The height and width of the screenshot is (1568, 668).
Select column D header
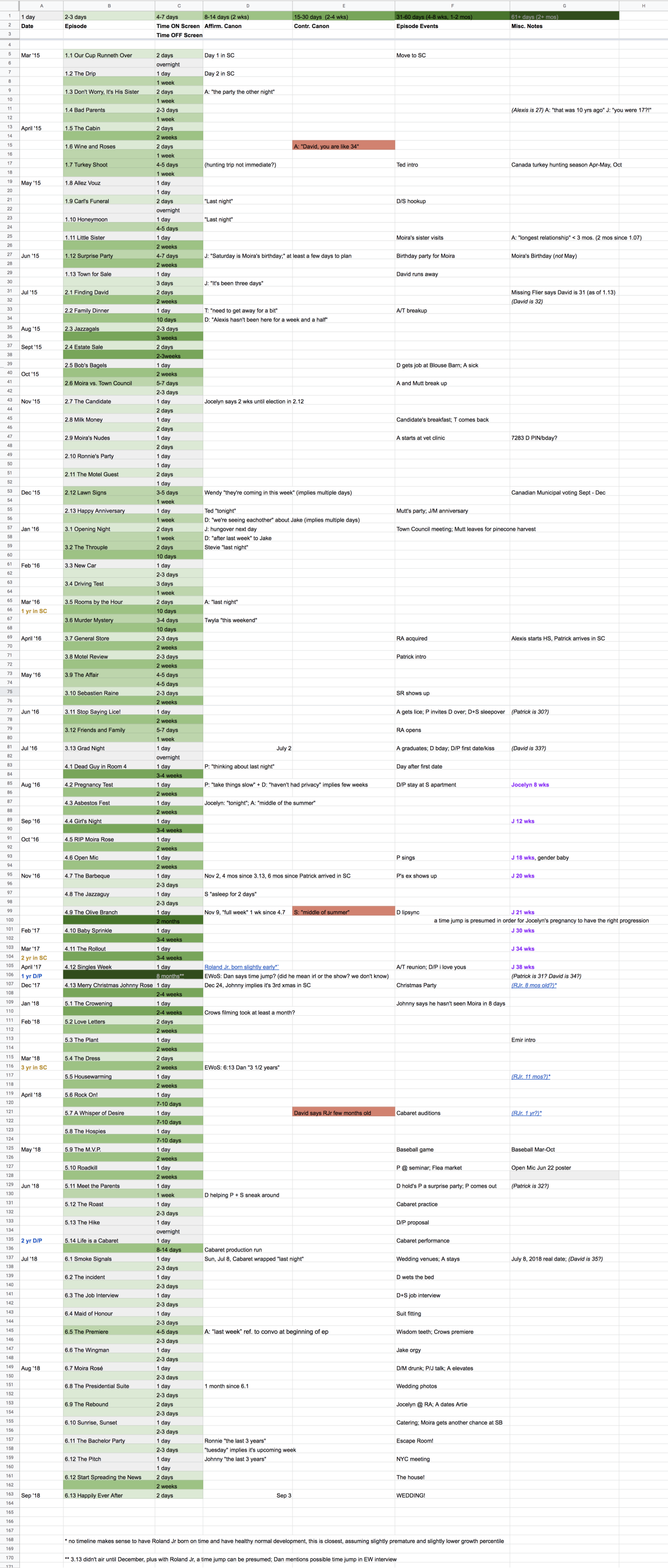[x=248, y=6]
